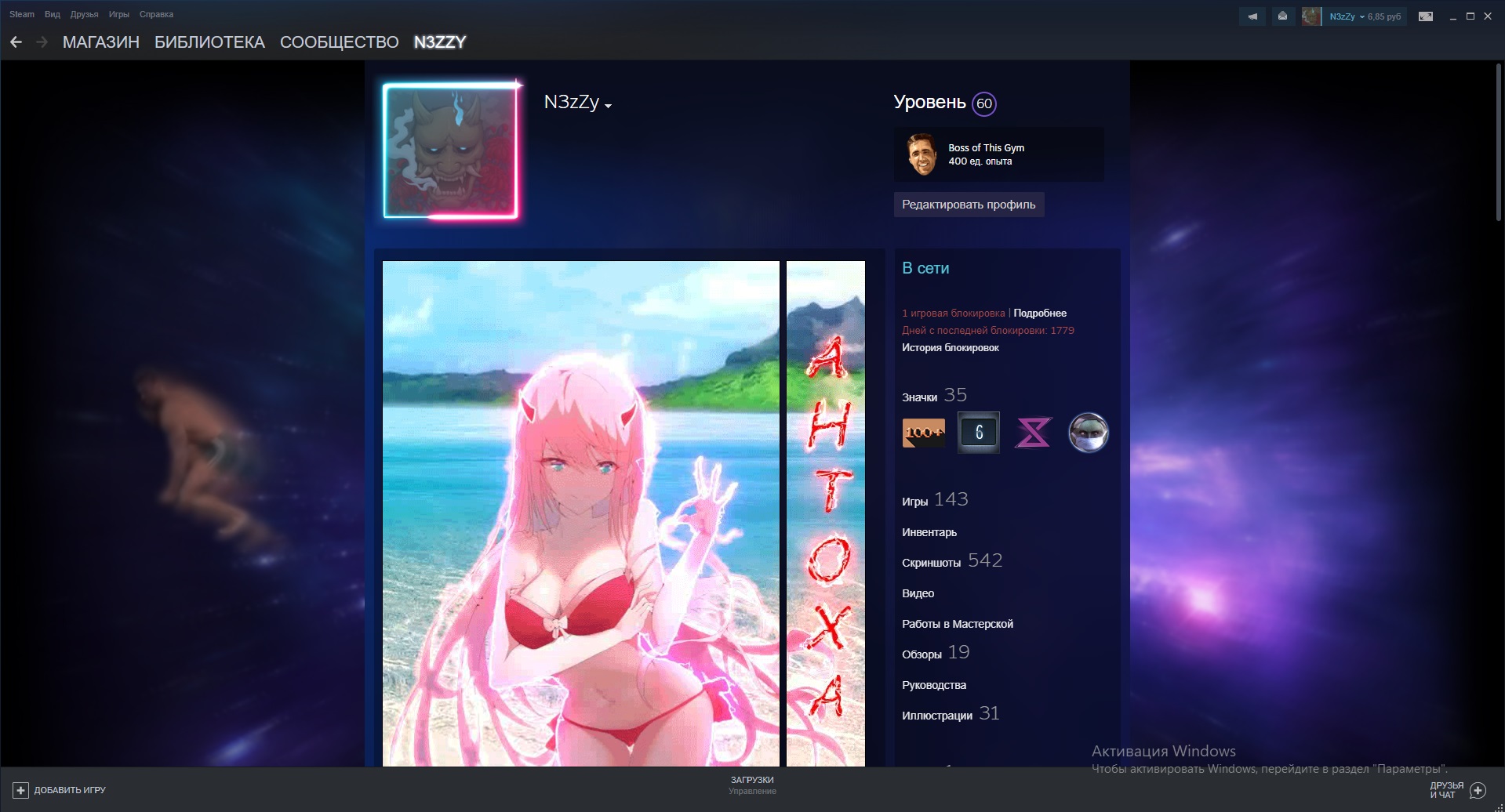Viewport: 1505px width, 812px height.
Task: Open the messages envelope icon
Action: [x=1282, y=16]
